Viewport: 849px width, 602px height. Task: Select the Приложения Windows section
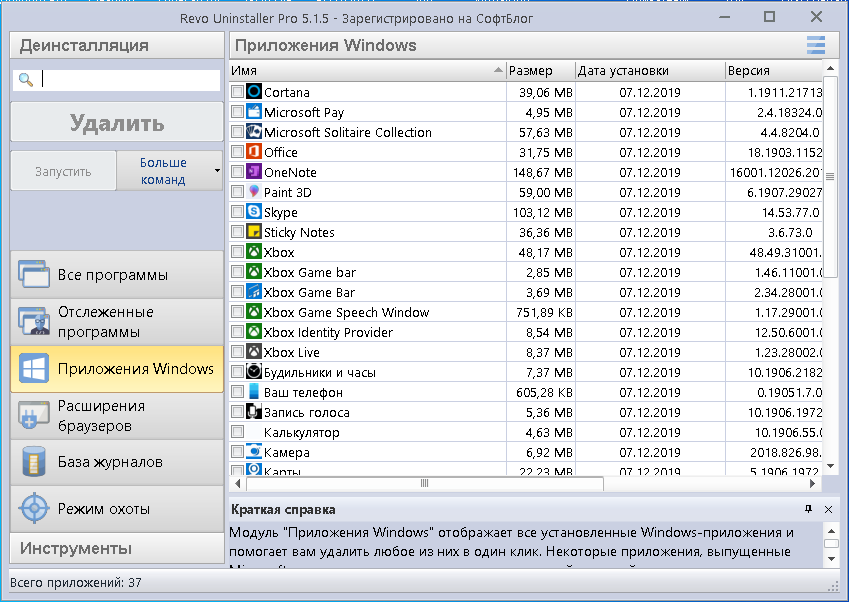[117, 369]
